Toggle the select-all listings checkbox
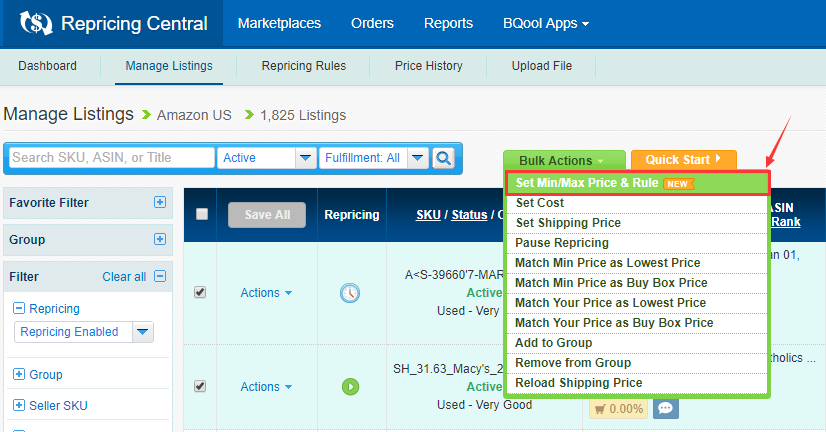This screenshot has height=432, width=826. (202, 214)
